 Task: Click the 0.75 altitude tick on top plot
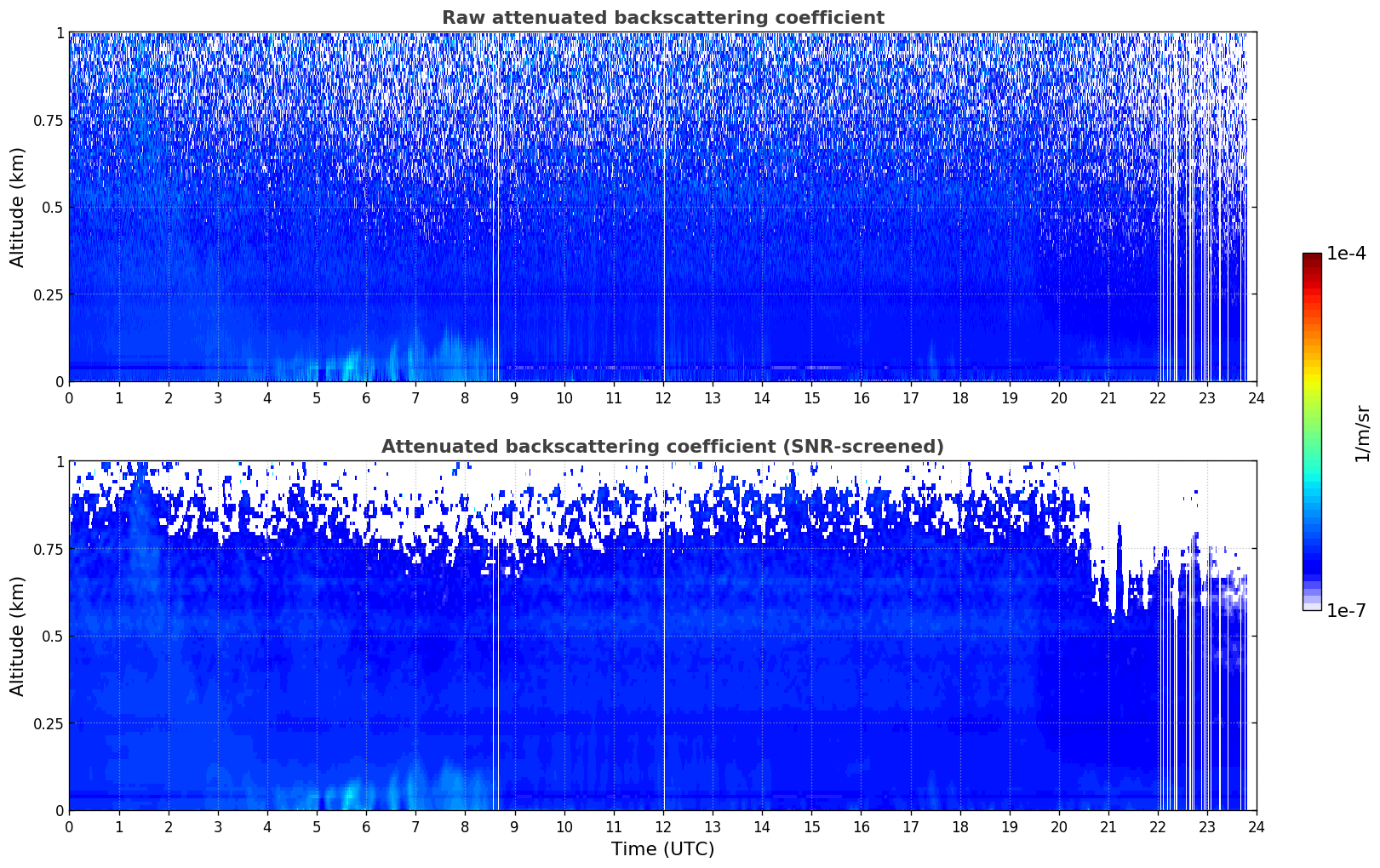(x=49, y=120)
